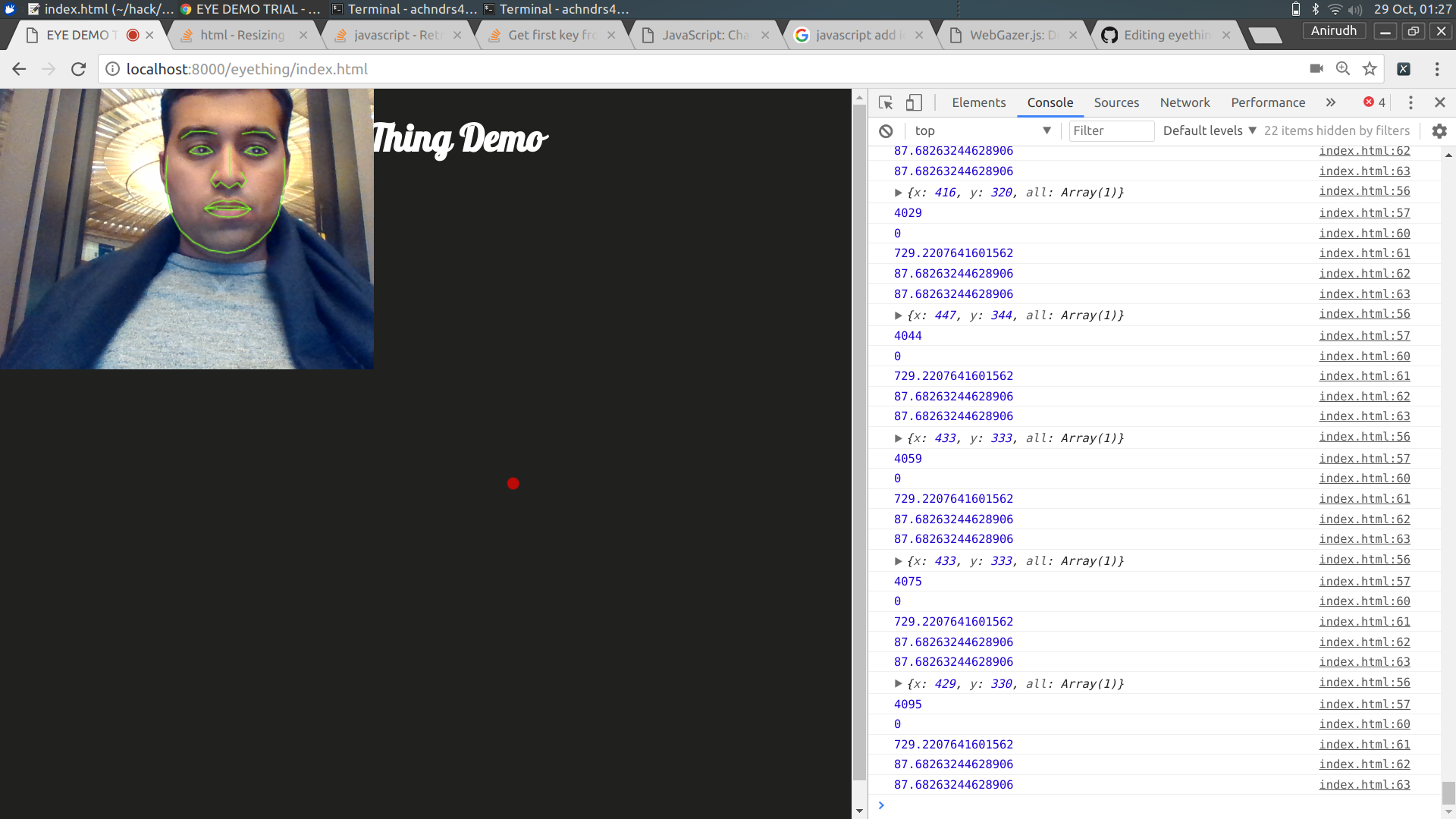The height and width of the screenshot is (819, 1456).
Task: Show more DevTools tabs via the chevron
Action: [1330, 102]
